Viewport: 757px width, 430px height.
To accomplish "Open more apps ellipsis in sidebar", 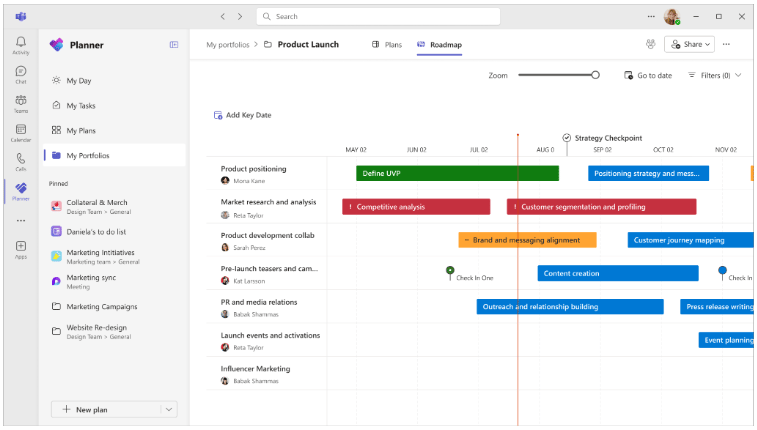I will (21, 221).
